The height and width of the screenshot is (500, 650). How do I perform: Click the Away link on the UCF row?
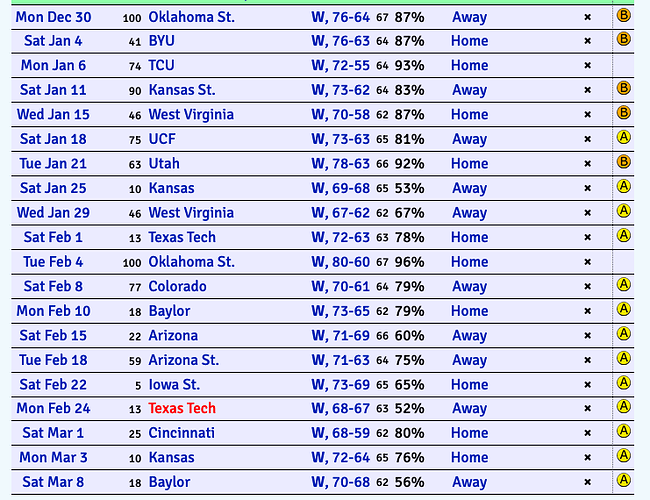pos(469,139)
